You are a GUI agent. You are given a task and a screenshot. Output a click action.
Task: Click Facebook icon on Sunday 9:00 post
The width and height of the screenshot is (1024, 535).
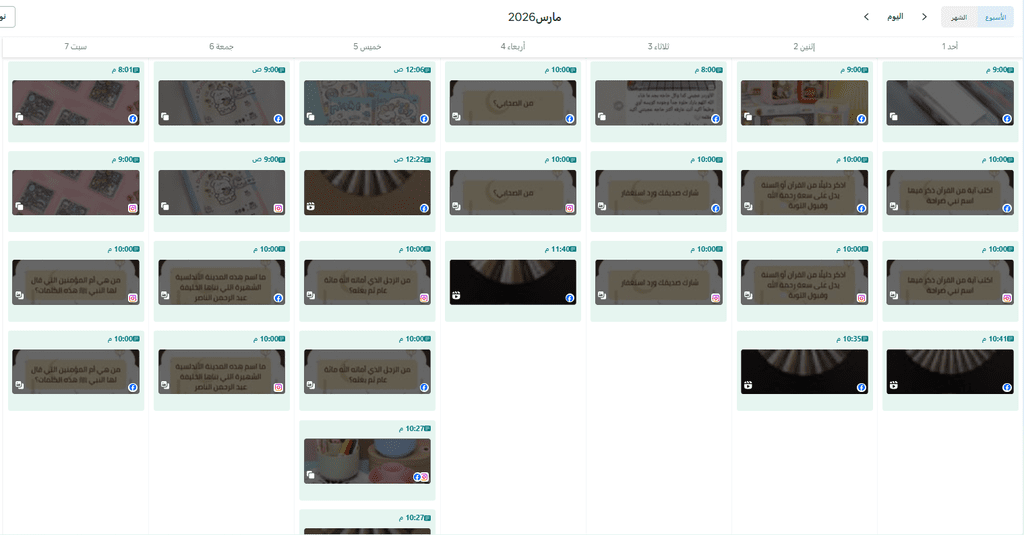point(1007,119)
